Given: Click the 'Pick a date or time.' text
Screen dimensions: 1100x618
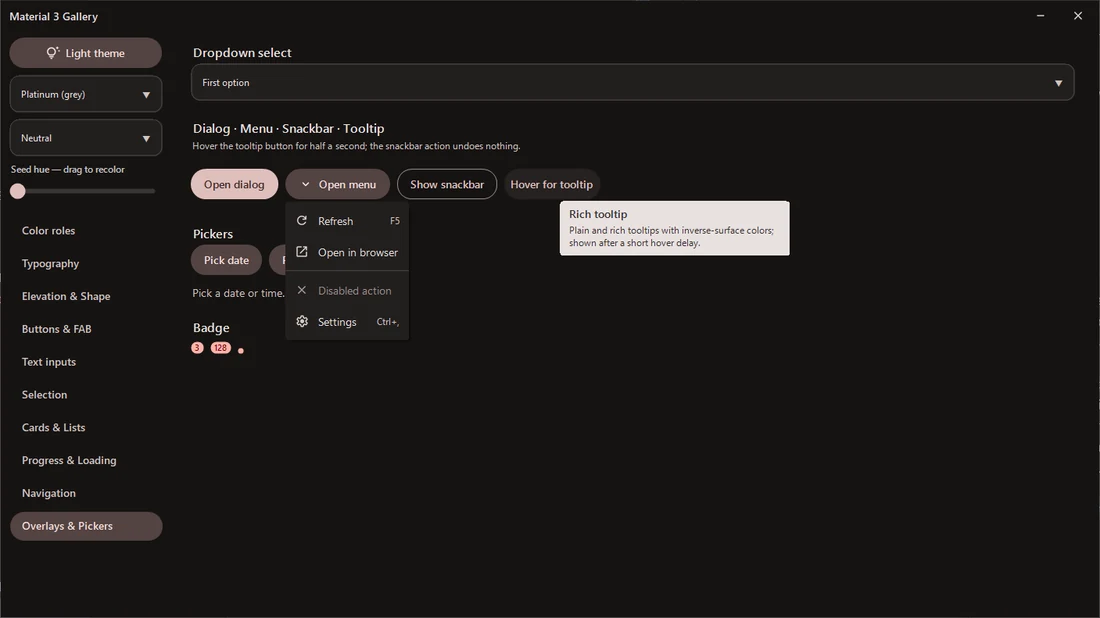Looking at the screenshot, I should pos(239,293).
